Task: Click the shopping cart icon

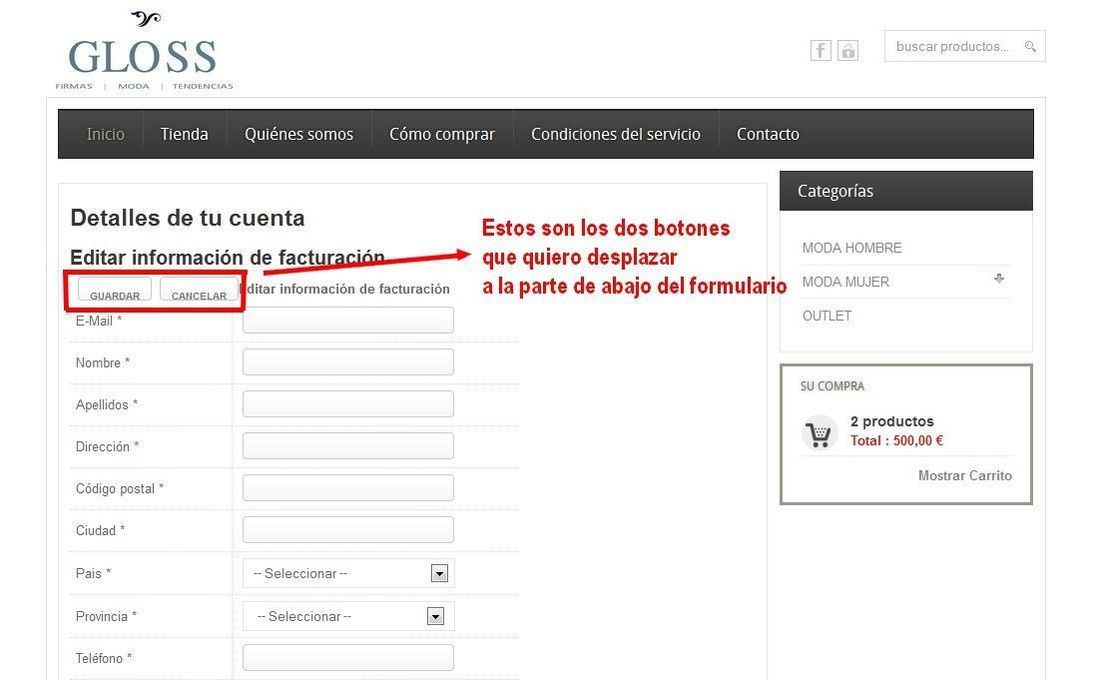Action: [819, 433]
